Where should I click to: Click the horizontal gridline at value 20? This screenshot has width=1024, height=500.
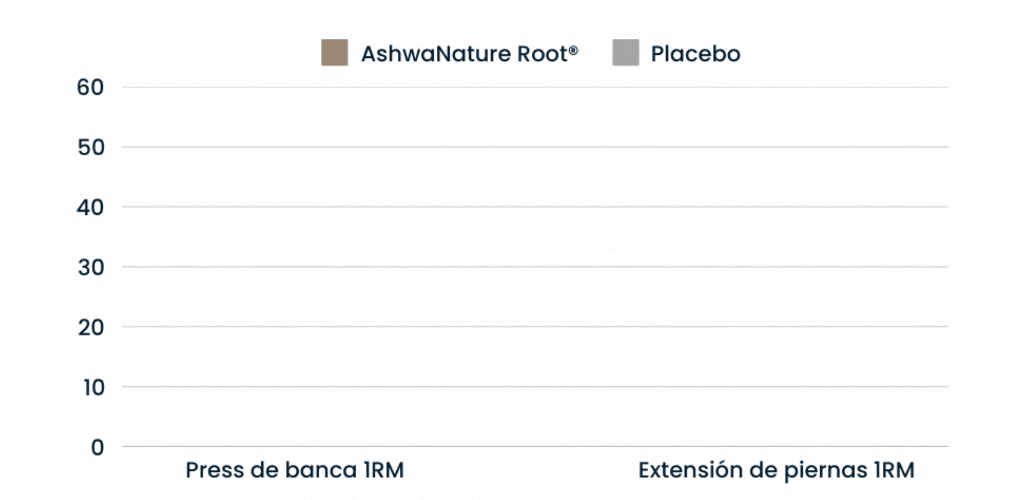535,327
